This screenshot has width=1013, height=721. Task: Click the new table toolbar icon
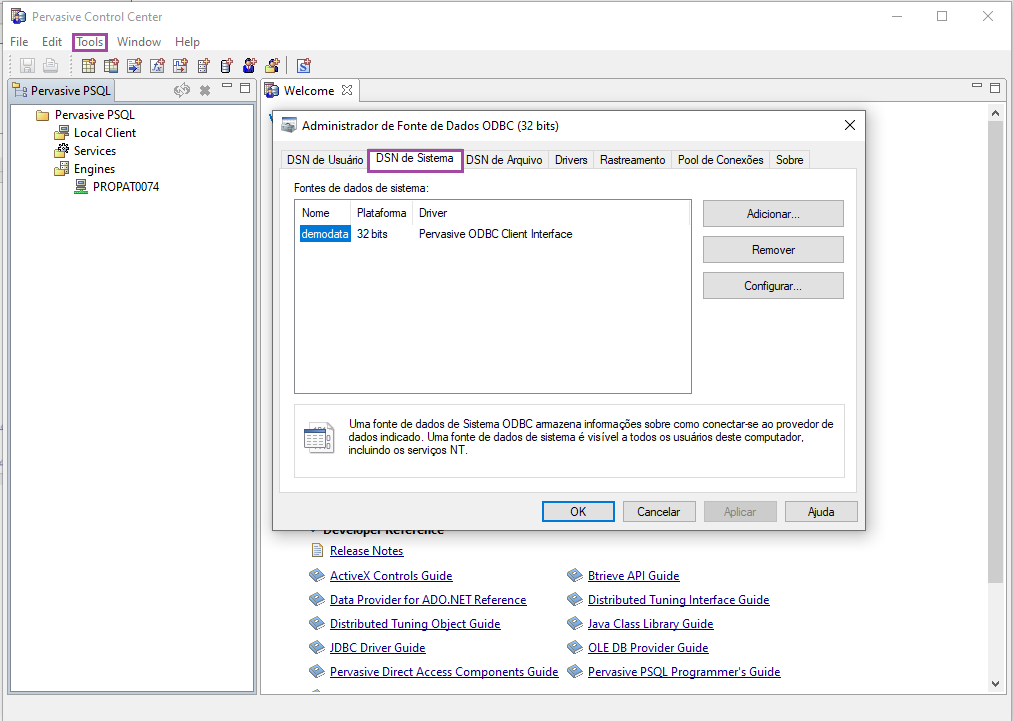89,65
